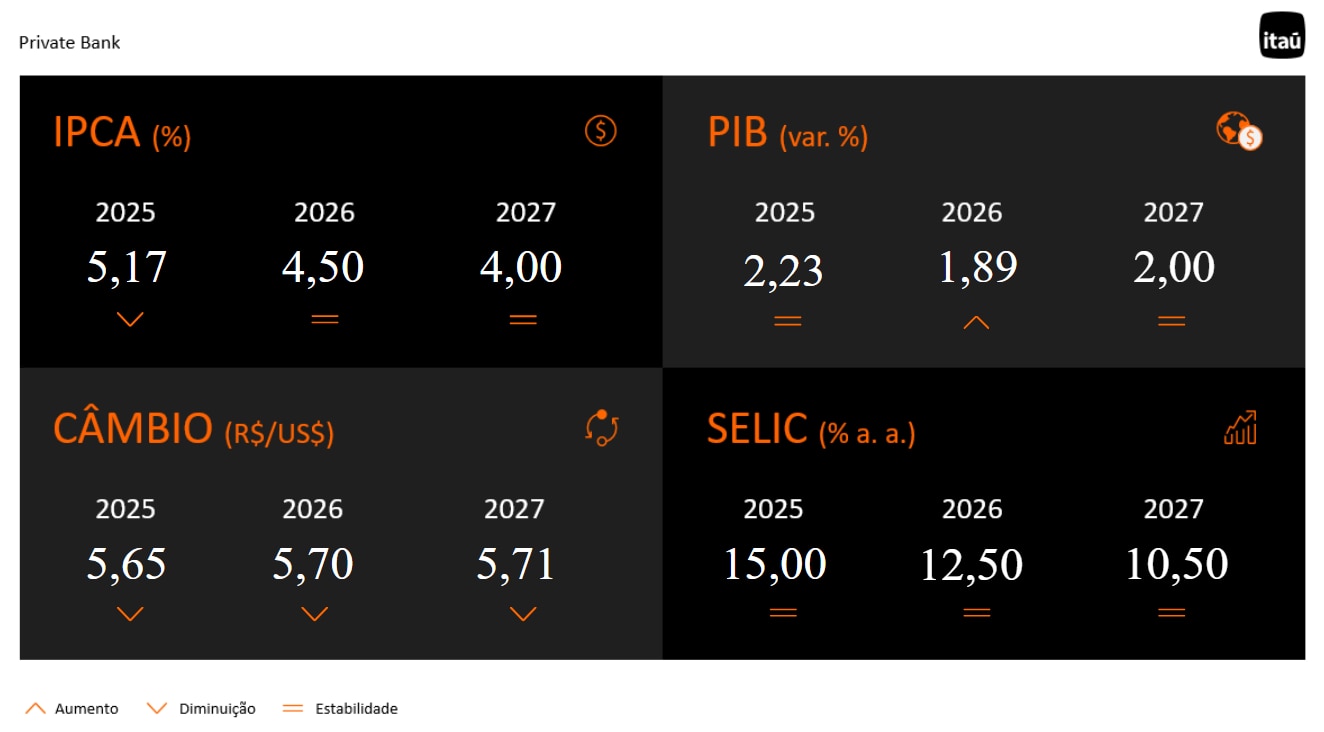This screenshot has height=732, width=1324.
Task: Click the Estabilidade legend label
Action: pyautogui.click(x=356, y=709)
